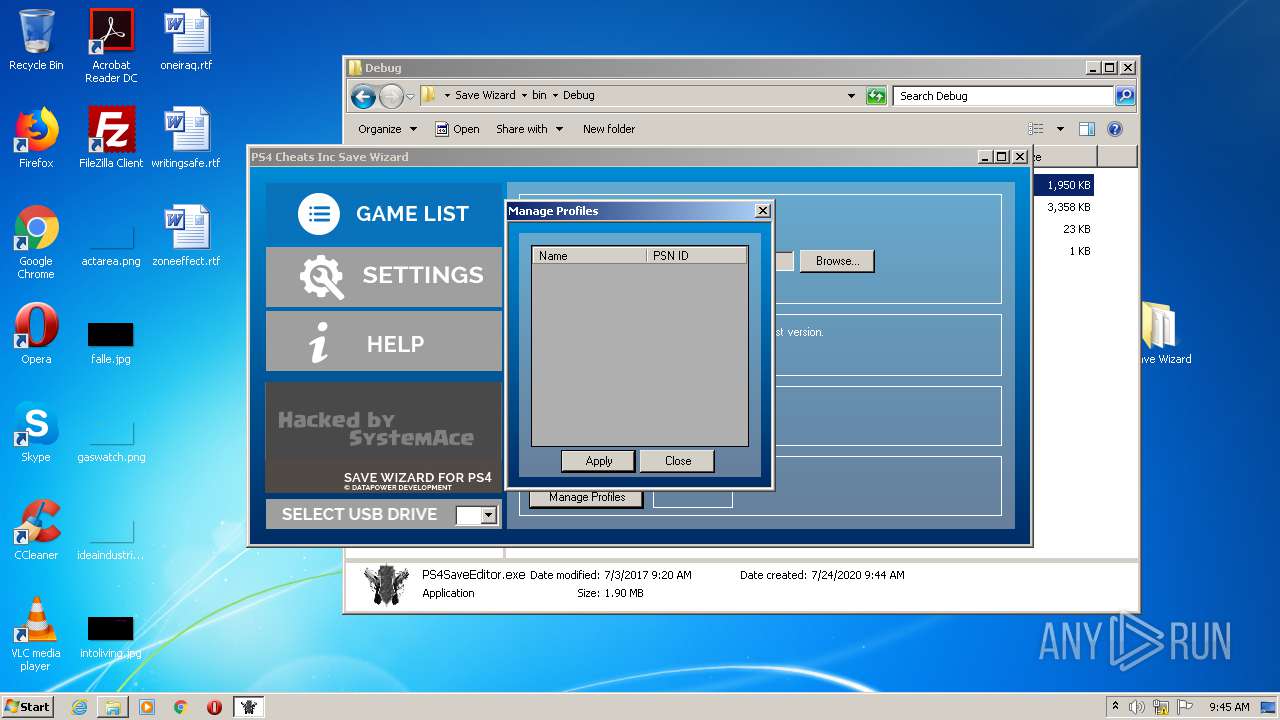Click the Hacked by SystemAce banner
The width and height of the screenshot is (1280, 720).
click(384, 436)
